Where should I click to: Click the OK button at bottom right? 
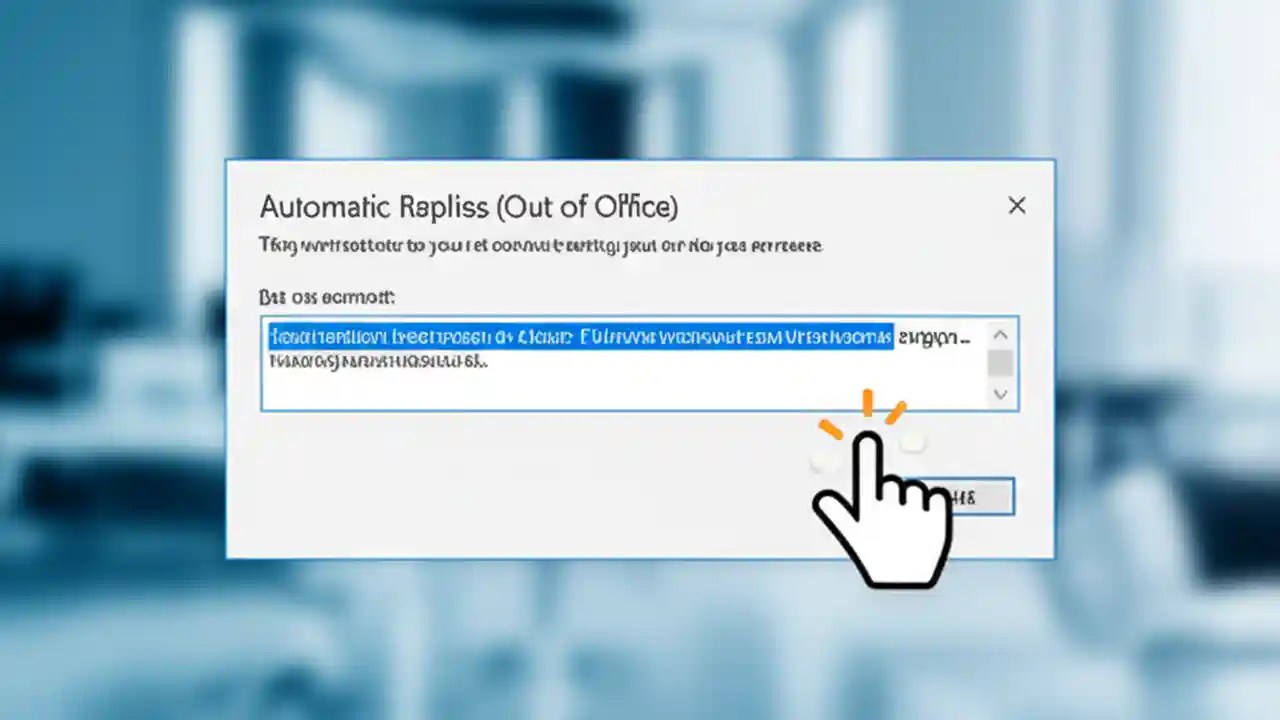pos(975,497)
